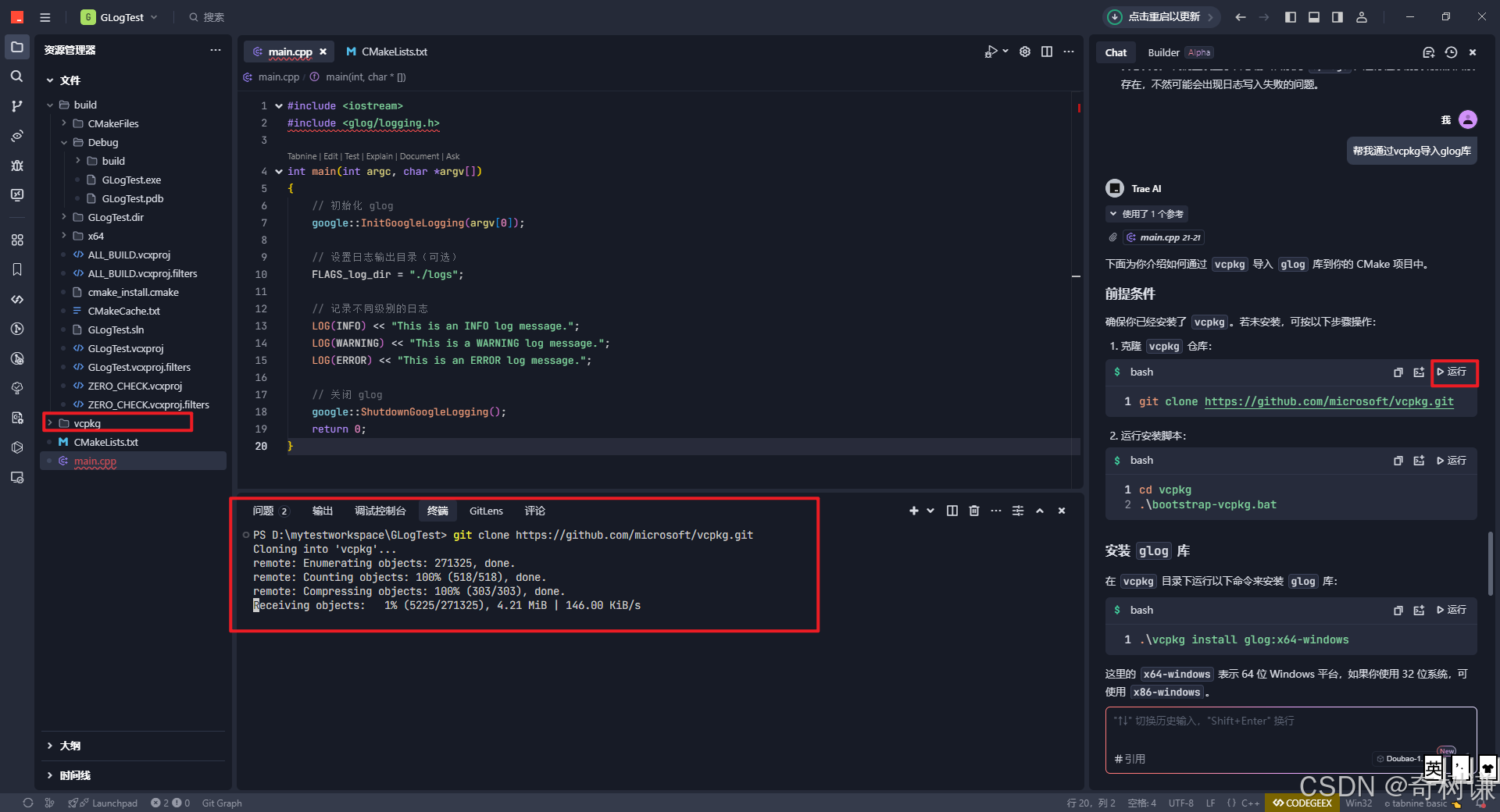The height and width of the screenshot is (812, 1500).
Task: Run the bootstrap-vcpkg.bat script block
Action: point(1452,461)
